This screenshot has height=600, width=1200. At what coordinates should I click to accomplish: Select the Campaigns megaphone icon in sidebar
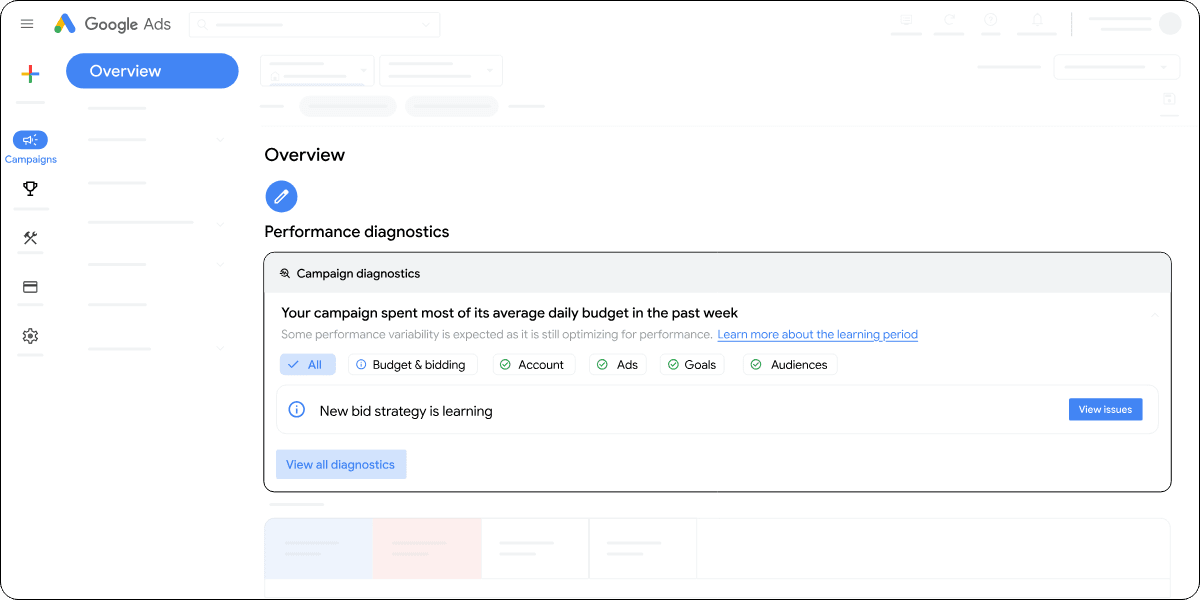(30, 139)
